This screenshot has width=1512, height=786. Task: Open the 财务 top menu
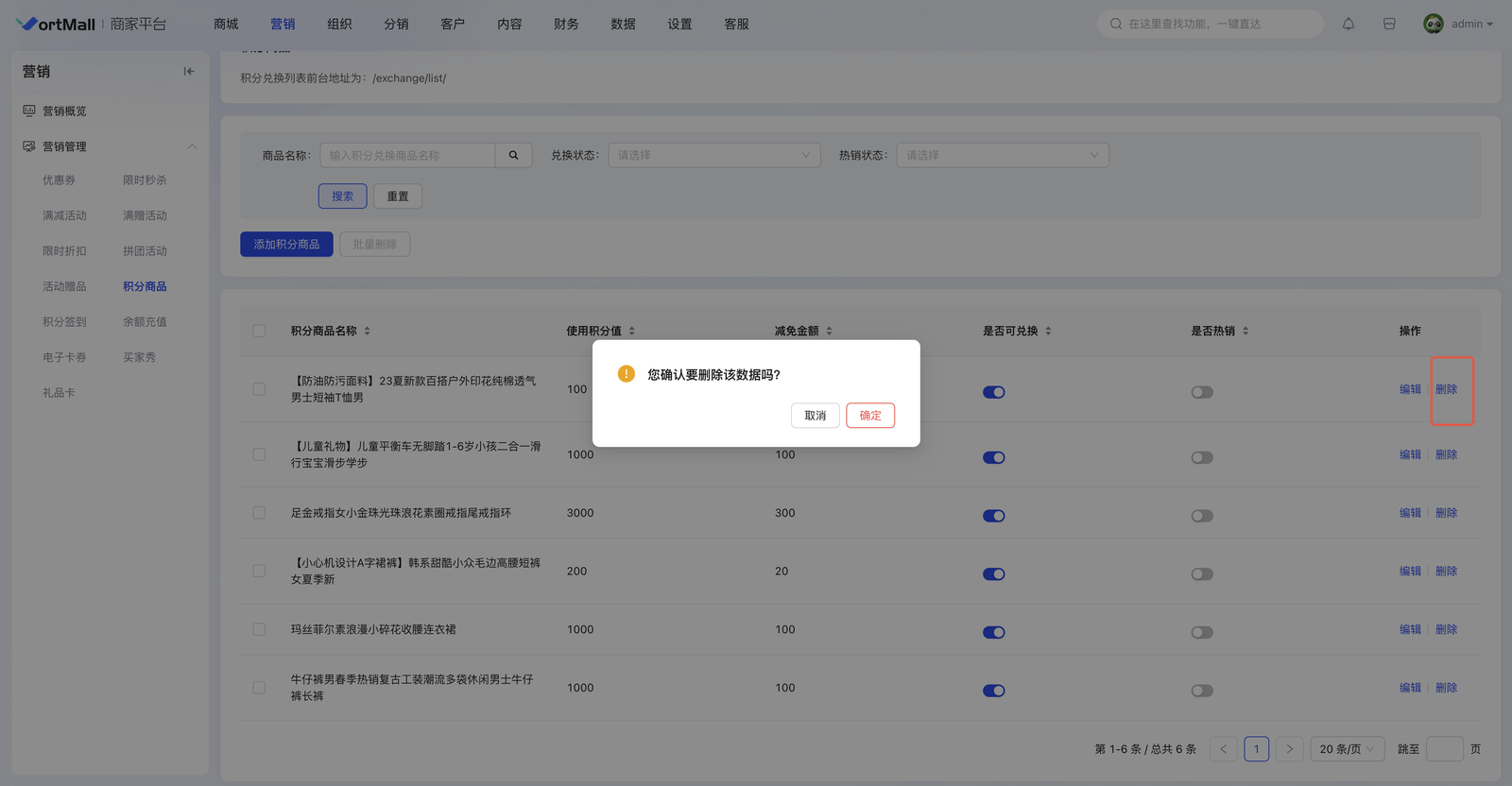pos(566,24)
